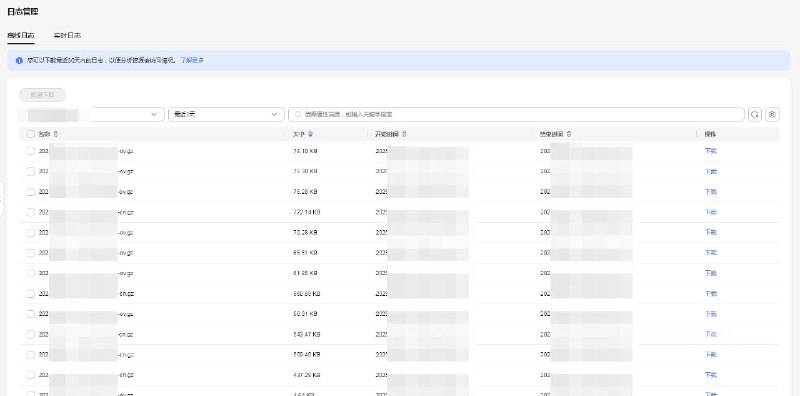Select the checkbox of the 722.14 KB log

click(31, 212)
